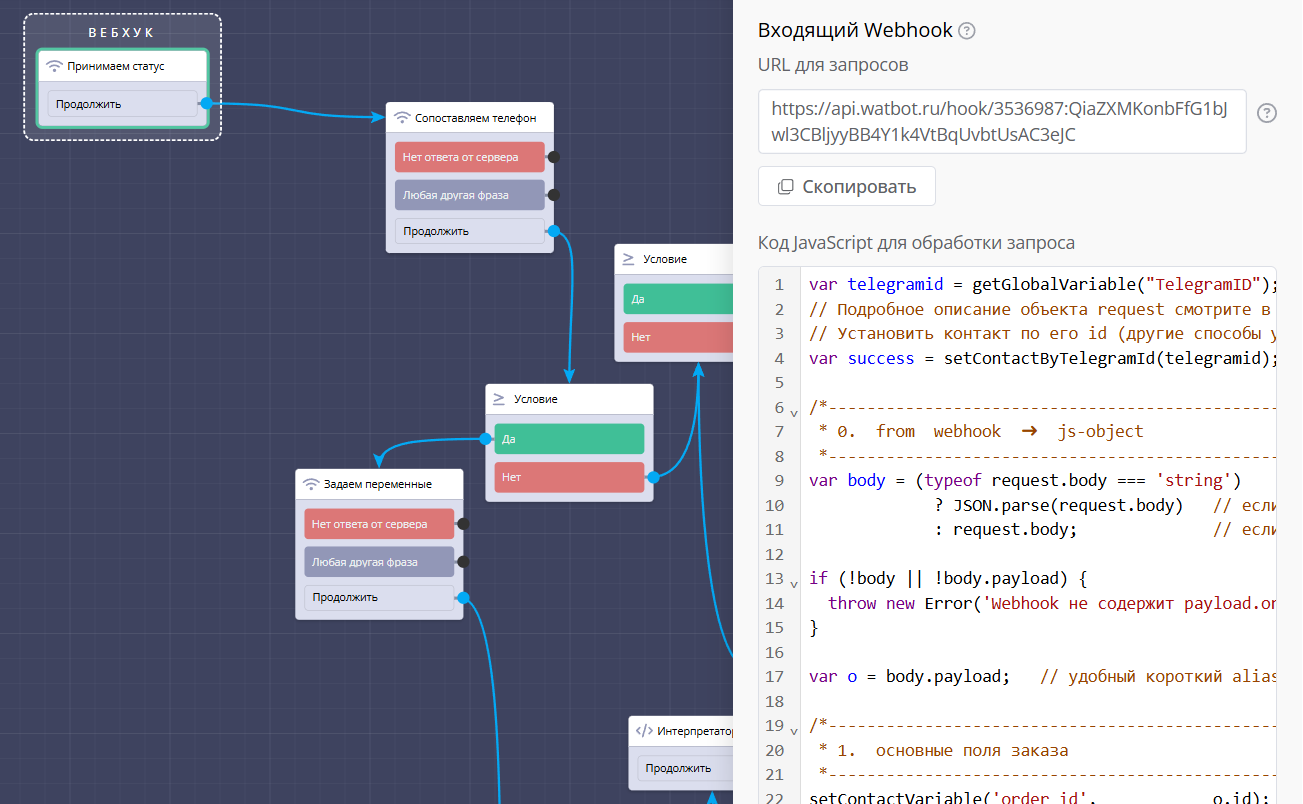Screen dimensions: 1303x804
Task: Click green Да option in lower Условие block
Action: [x=569, y=439]
